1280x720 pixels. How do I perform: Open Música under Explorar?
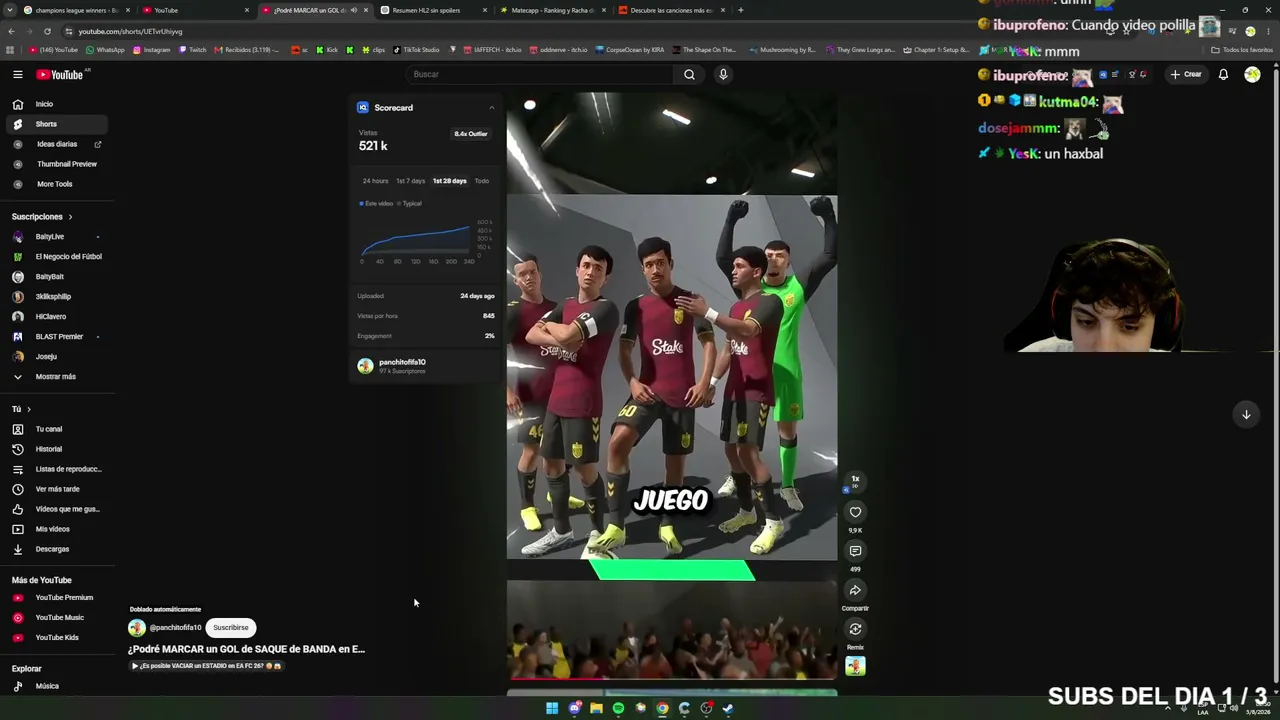coord(56,686)
